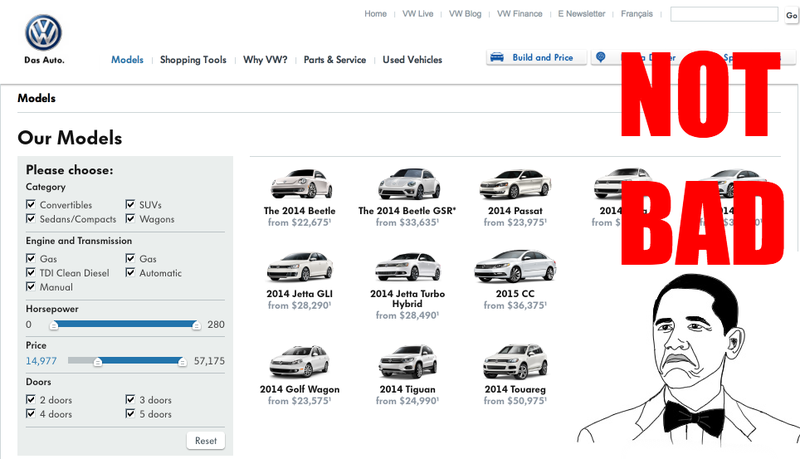Image resolution: width=800 pixels, height=459 pixels.
Task: Click the Horsepower slider maximum handle
Action: coord(196,325)
